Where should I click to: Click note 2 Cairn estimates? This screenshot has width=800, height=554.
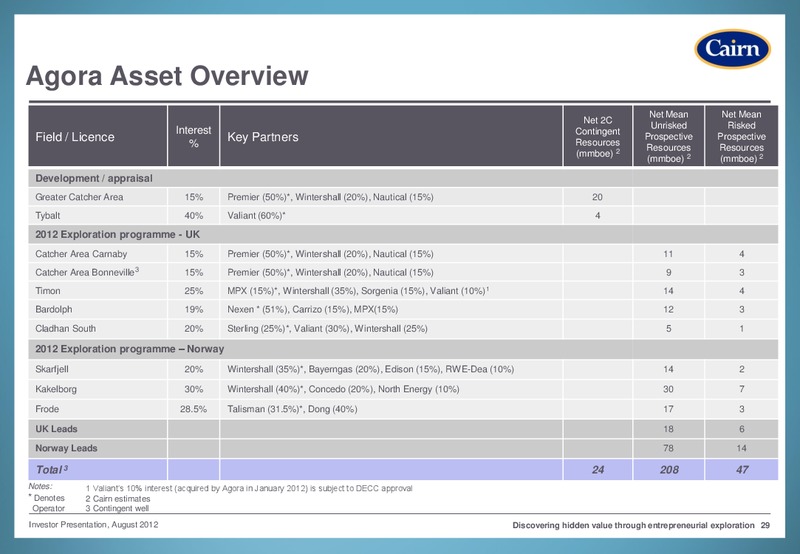[118, 498]
